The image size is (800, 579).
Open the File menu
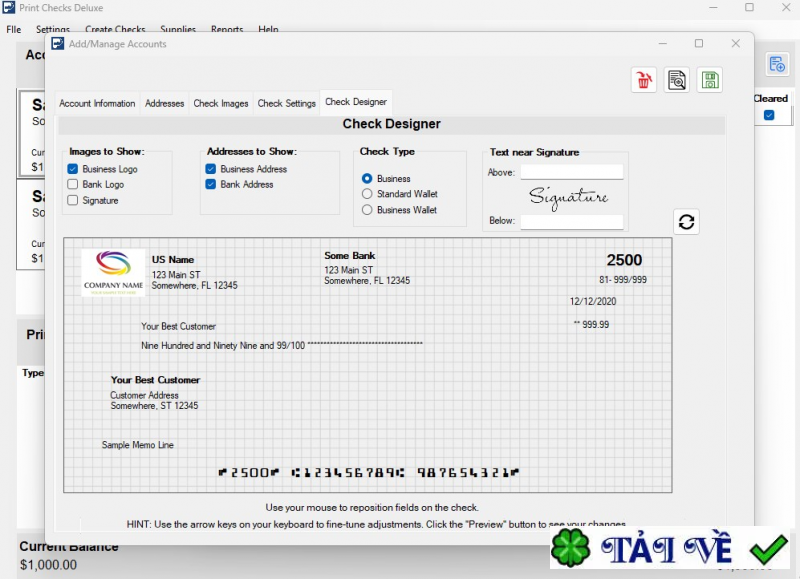coord(14,30)
